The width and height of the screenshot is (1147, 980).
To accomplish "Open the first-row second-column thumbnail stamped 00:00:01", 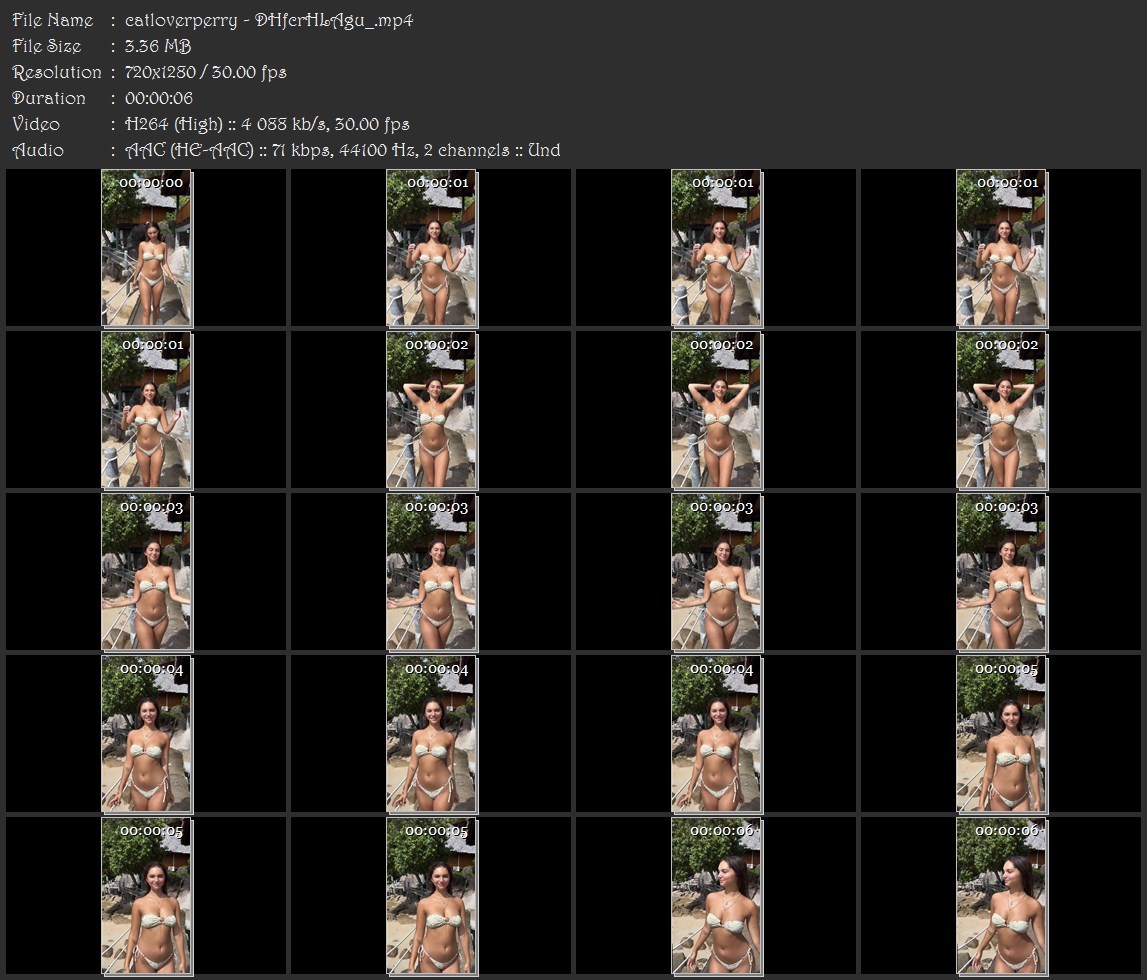I will pyautogui.click(x=432, y=248).
